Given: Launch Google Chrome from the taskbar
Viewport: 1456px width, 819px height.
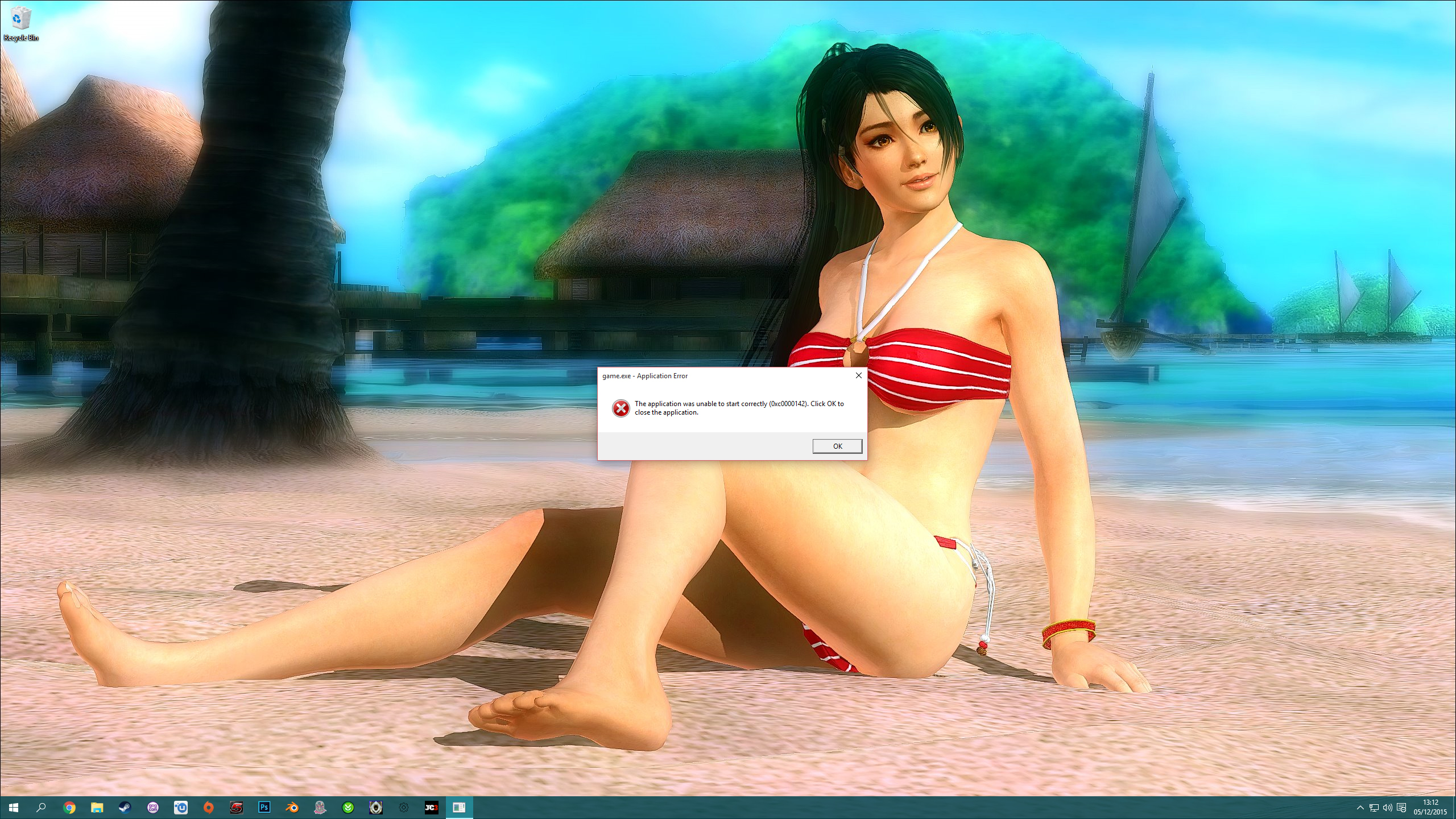Looking at the screenshot, I should click(x=69, y=807).
